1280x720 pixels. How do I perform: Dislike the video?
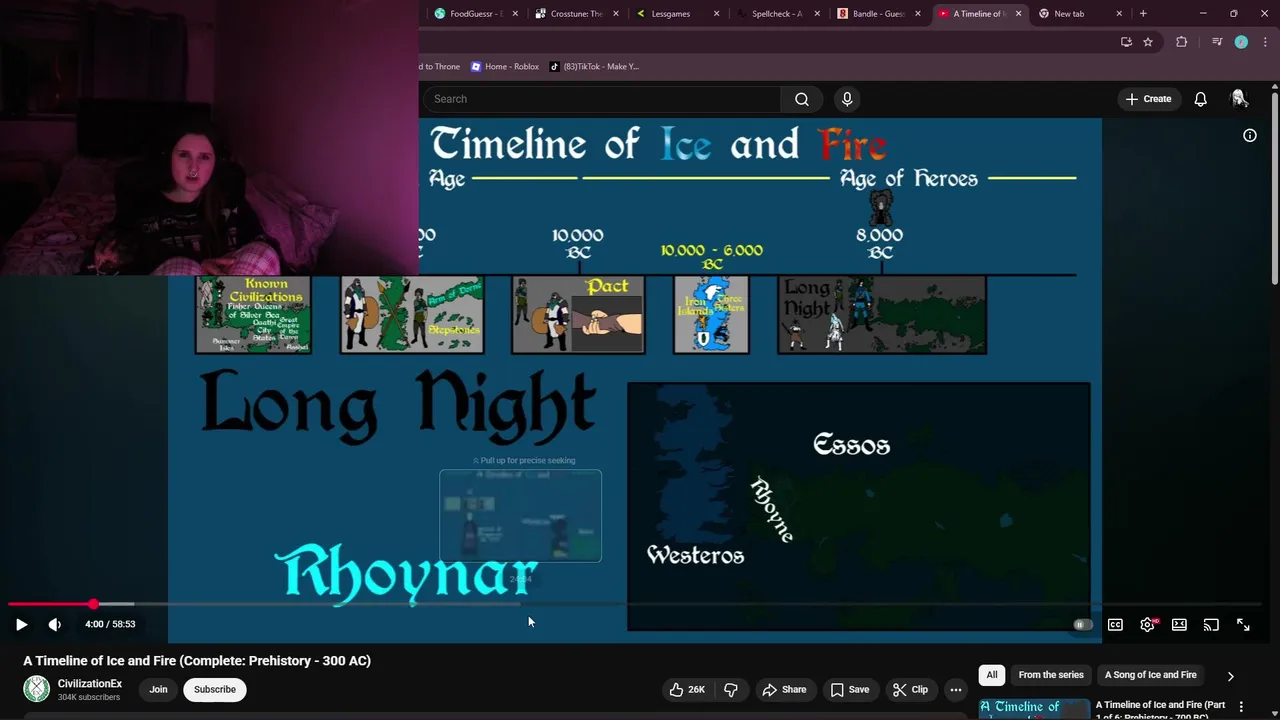pyautogui.click(x=731, y=689)
